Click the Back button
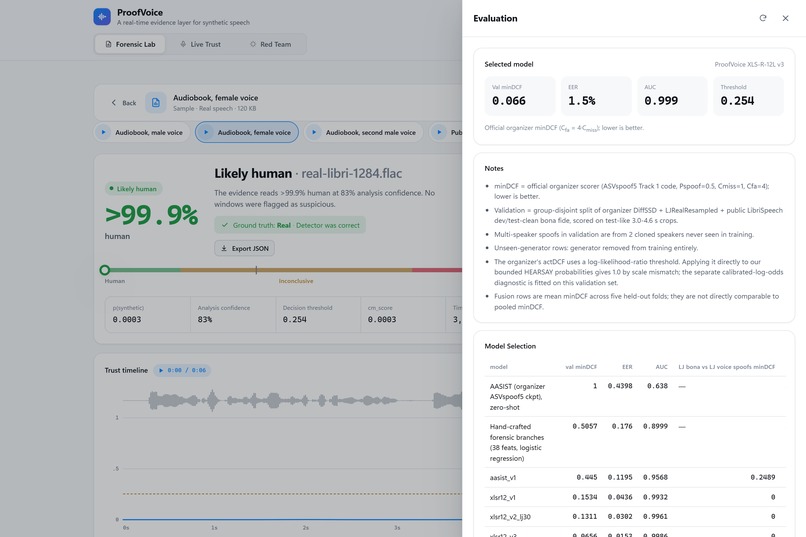 [123, 103]
